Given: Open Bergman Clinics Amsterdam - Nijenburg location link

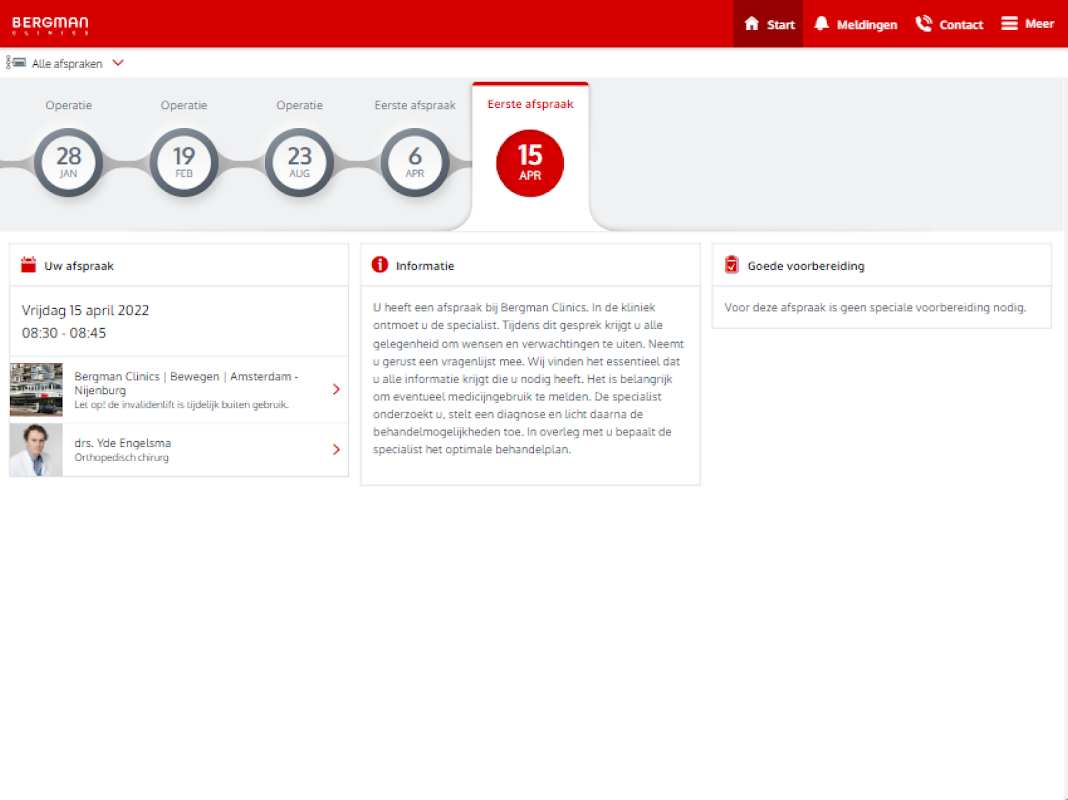Looking at the screenshot, I should tap(179, 389).
